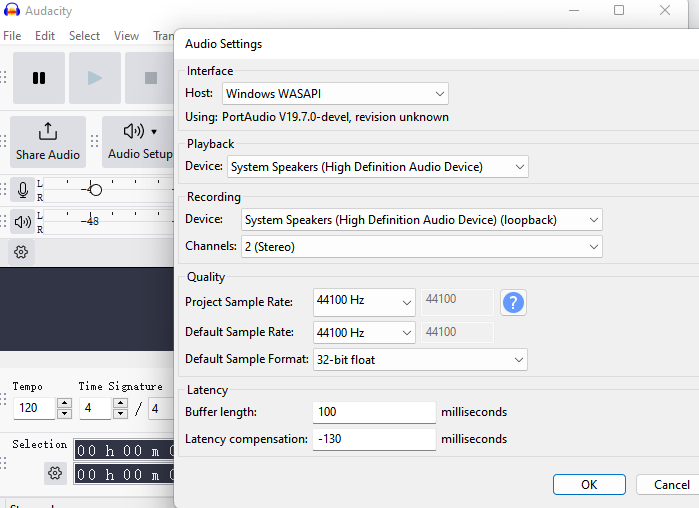Expand the Project Sample Rate dropdown
This screenshot has height=508, width=699.
364,302
